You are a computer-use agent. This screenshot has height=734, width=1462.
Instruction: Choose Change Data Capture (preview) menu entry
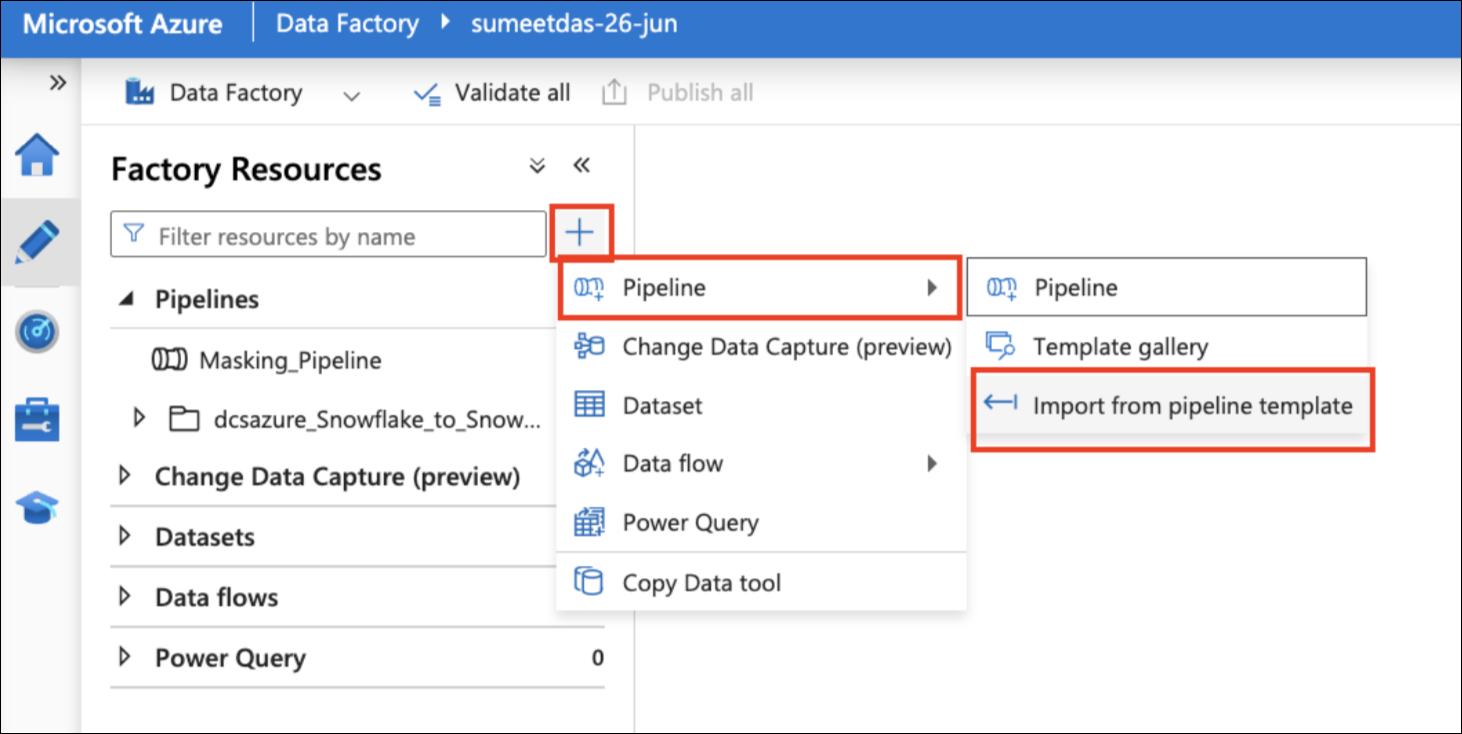(760, 347)
